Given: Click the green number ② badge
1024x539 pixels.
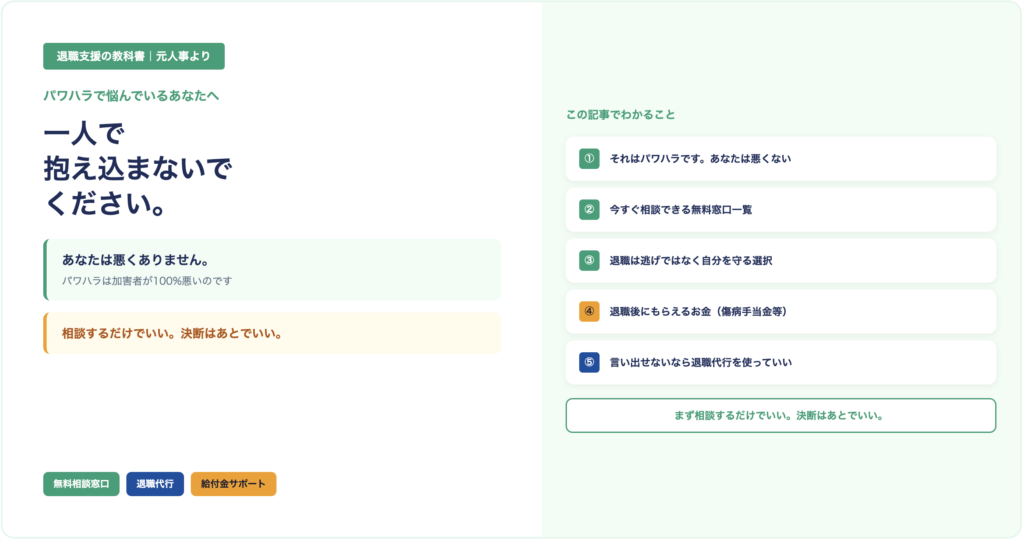Looking at the screenshot, I should click(589, 210).
